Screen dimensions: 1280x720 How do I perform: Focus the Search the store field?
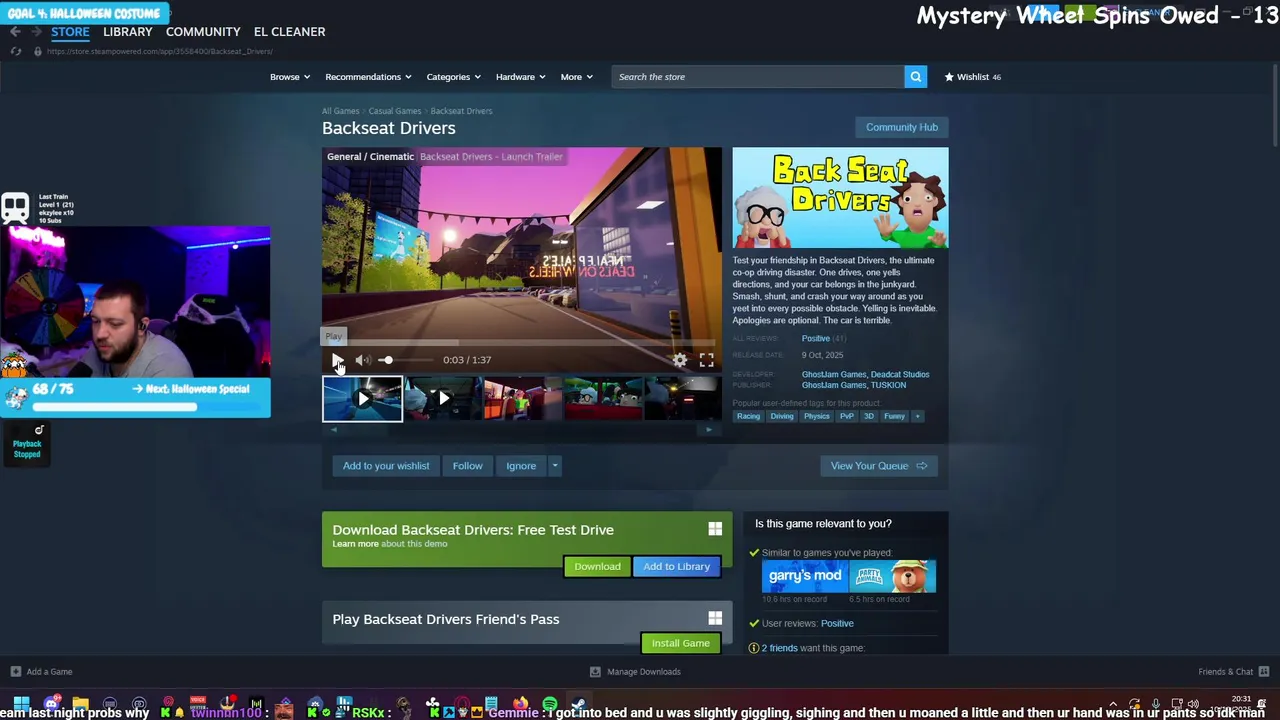(758, 77)
